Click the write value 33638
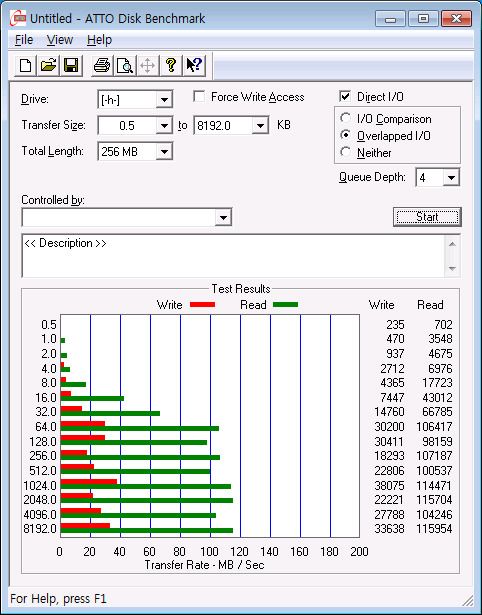 [389, 529]
